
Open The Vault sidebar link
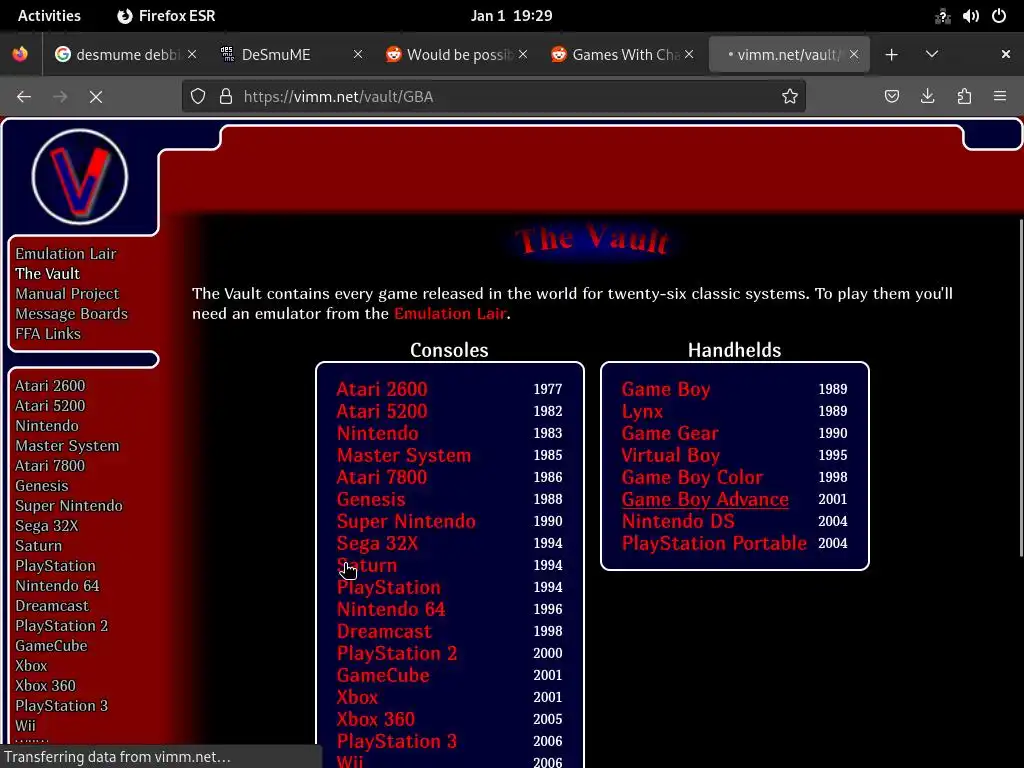pos(48,274)
